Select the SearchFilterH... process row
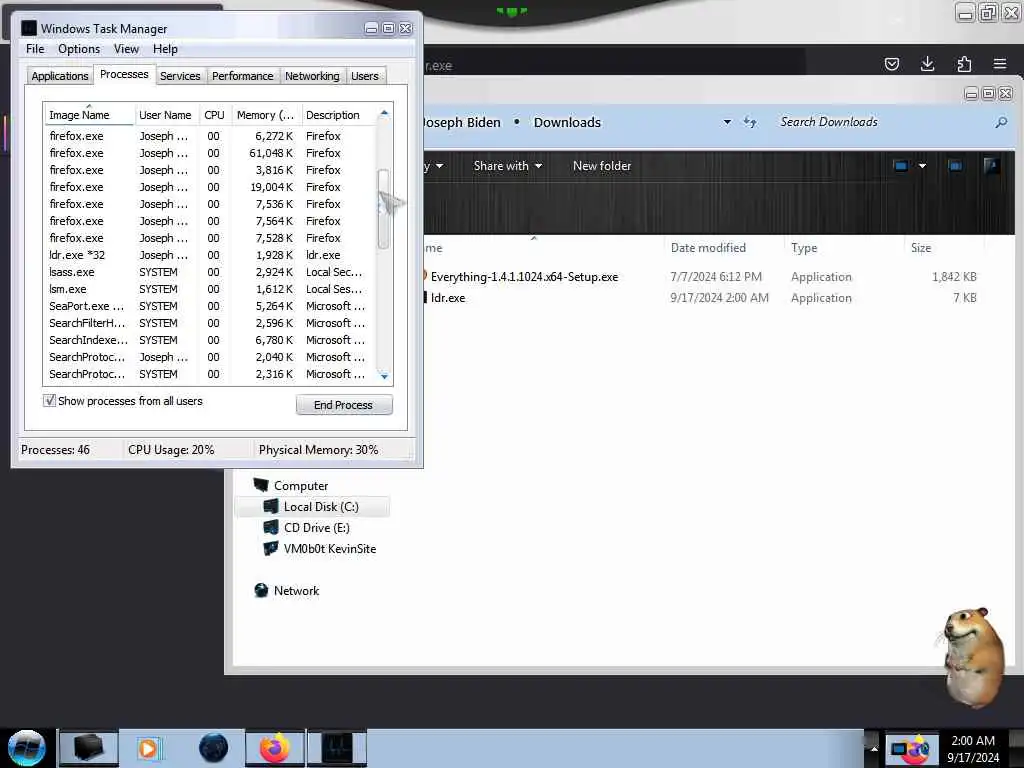This screenshot has height=768, width=1024. pyautogui.click(x=209, y=323)
